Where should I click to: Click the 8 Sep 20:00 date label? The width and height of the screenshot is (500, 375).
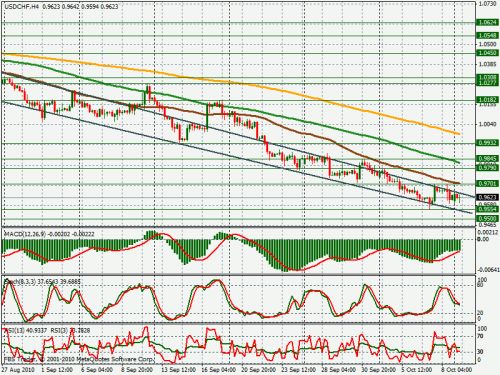[137, 370]
